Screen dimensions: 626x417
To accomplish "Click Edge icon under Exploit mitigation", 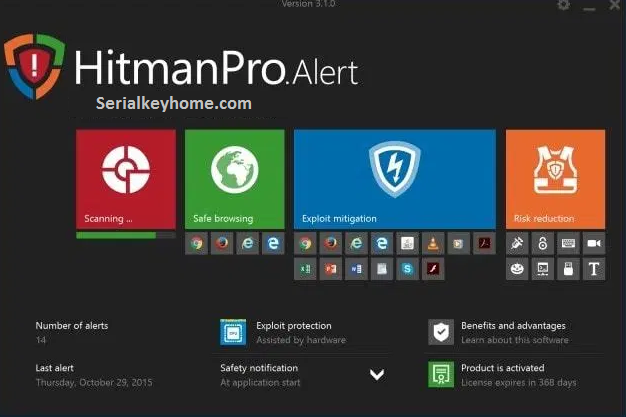I will tap(382, 243).
